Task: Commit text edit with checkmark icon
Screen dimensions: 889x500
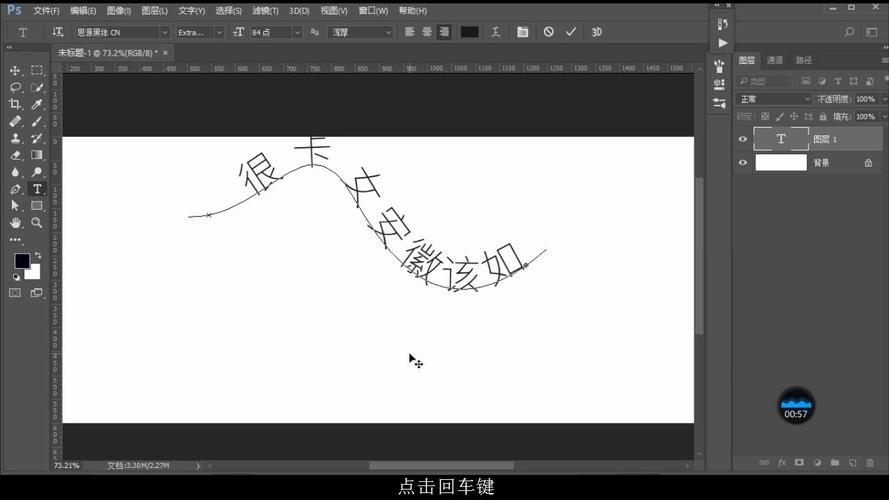Action: [571, 32]
